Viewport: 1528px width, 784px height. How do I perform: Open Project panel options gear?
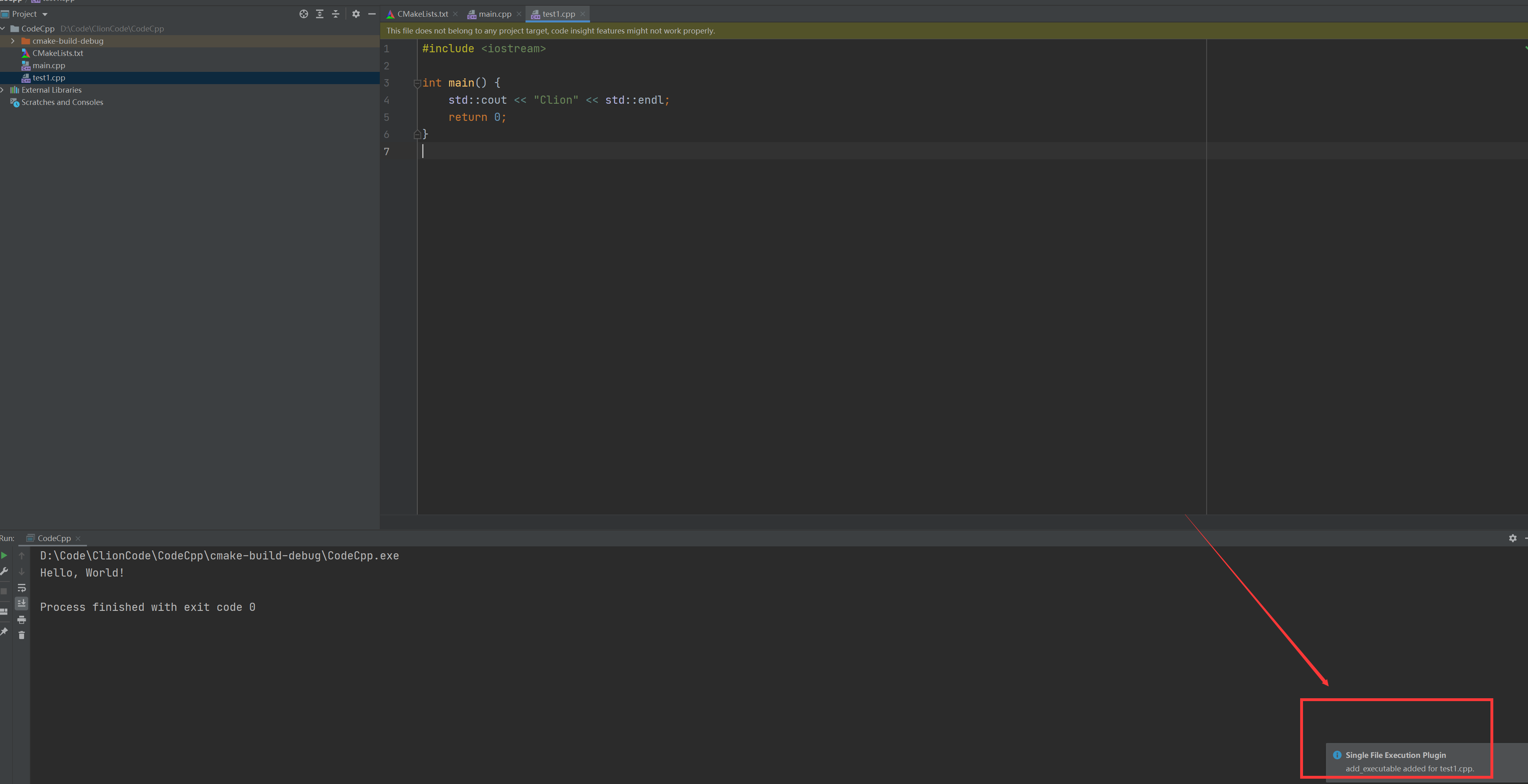[x=356, y=14]
